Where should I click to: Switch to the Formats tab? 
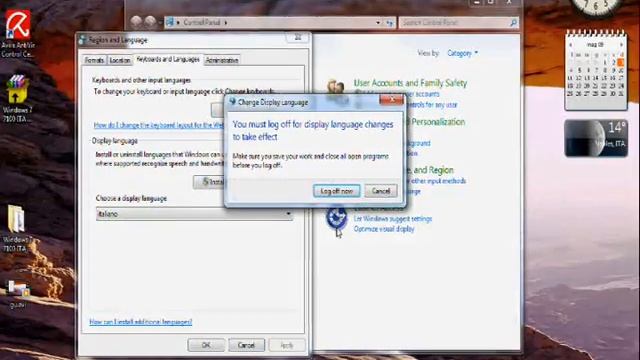(94, 60)
